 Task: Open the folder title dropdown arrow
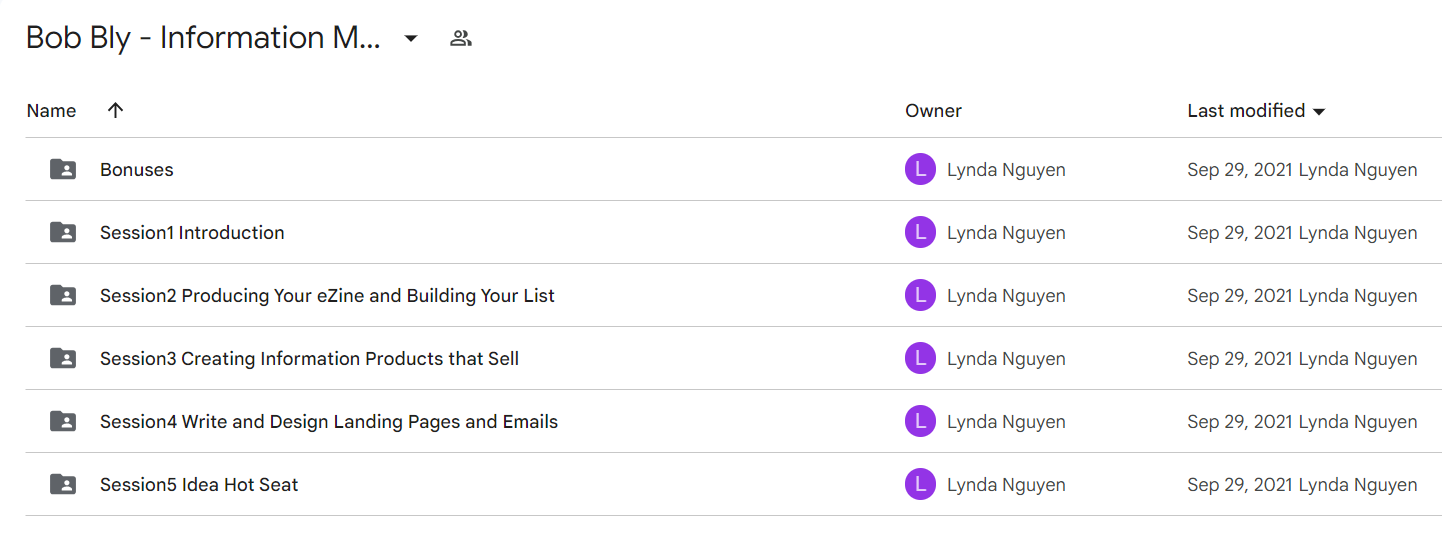[410, 39]
